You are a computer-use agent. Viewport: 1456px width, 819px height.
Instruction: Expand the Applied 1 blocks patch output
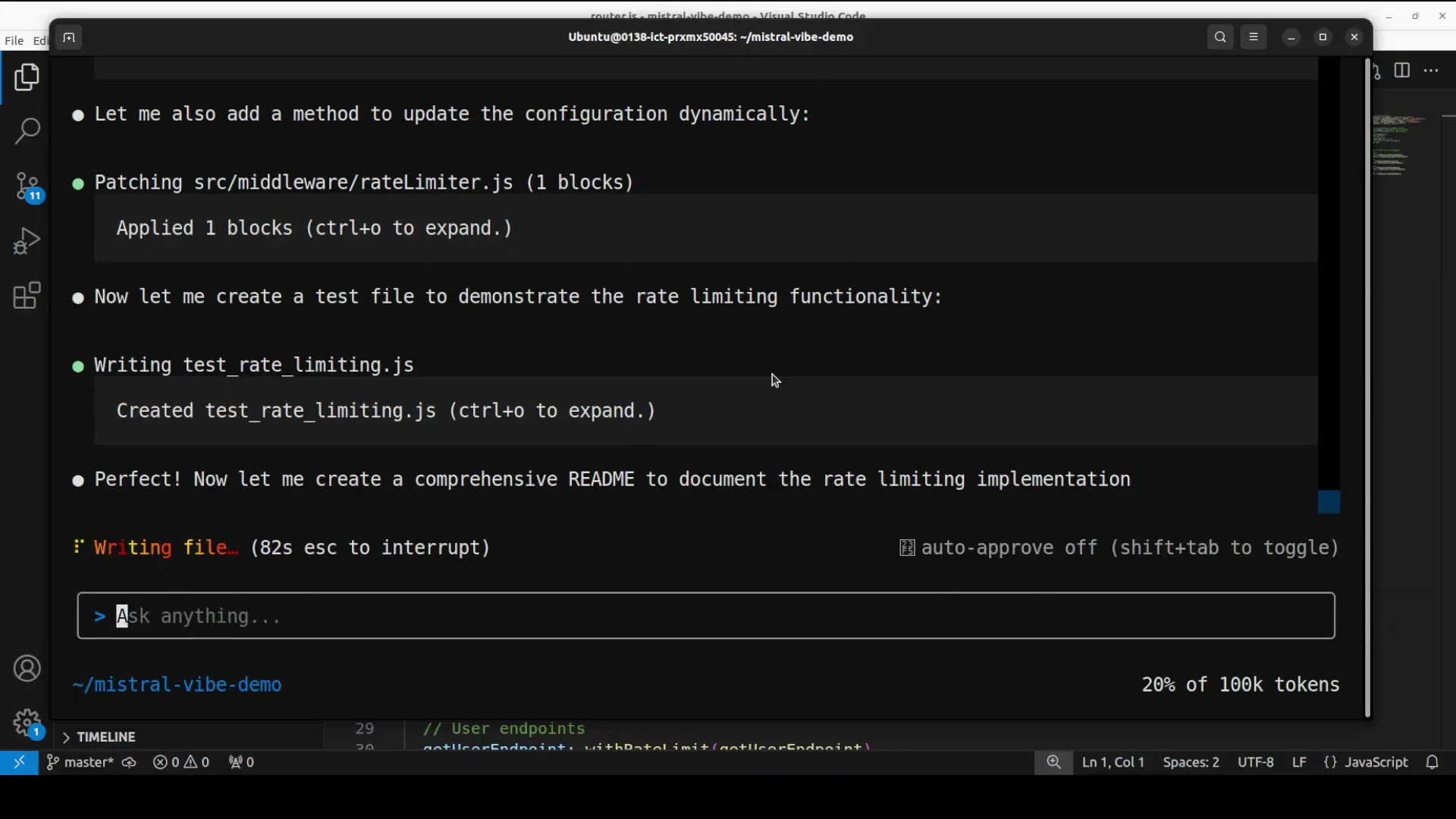click(x=313, y=228)
